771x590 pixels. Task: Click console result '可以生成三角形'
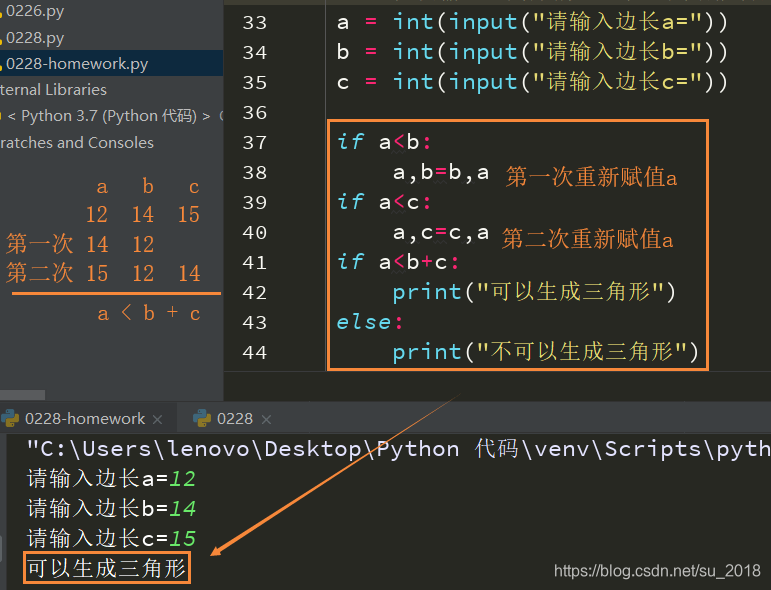(107, 568)
